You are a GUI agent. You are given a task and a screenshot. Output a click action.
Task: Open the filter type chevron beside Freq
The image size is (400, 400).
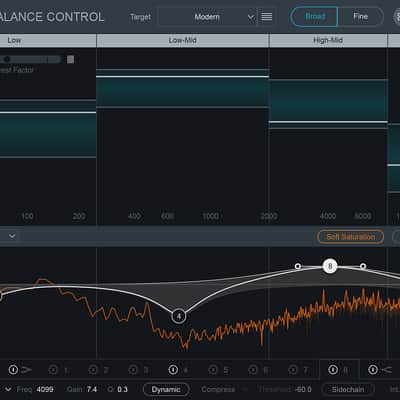tap(8, 389)
